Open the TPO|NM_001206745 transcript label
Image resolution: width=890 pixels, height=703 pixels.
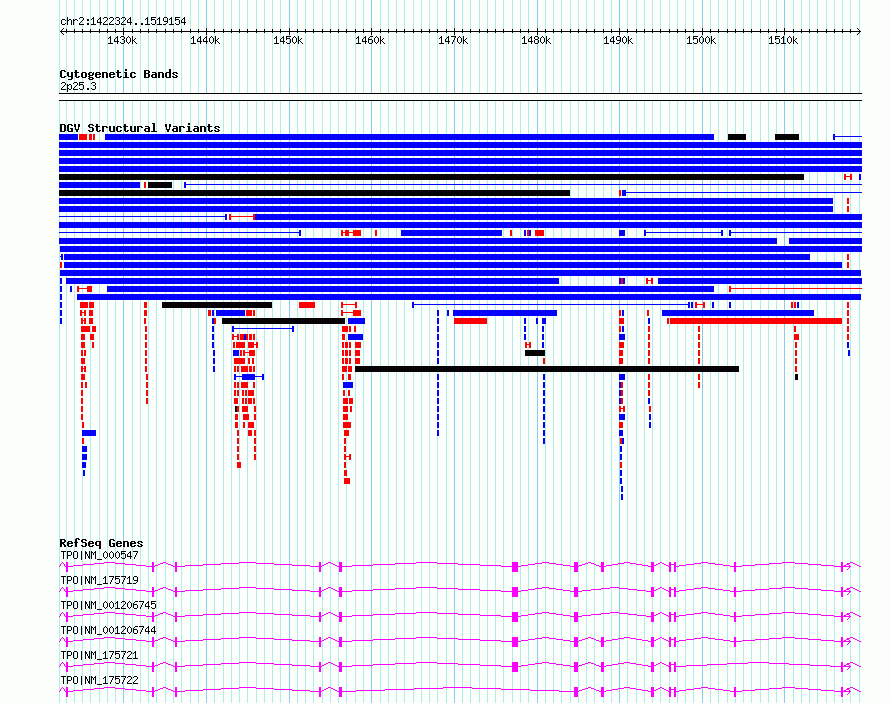coord(108,605)
